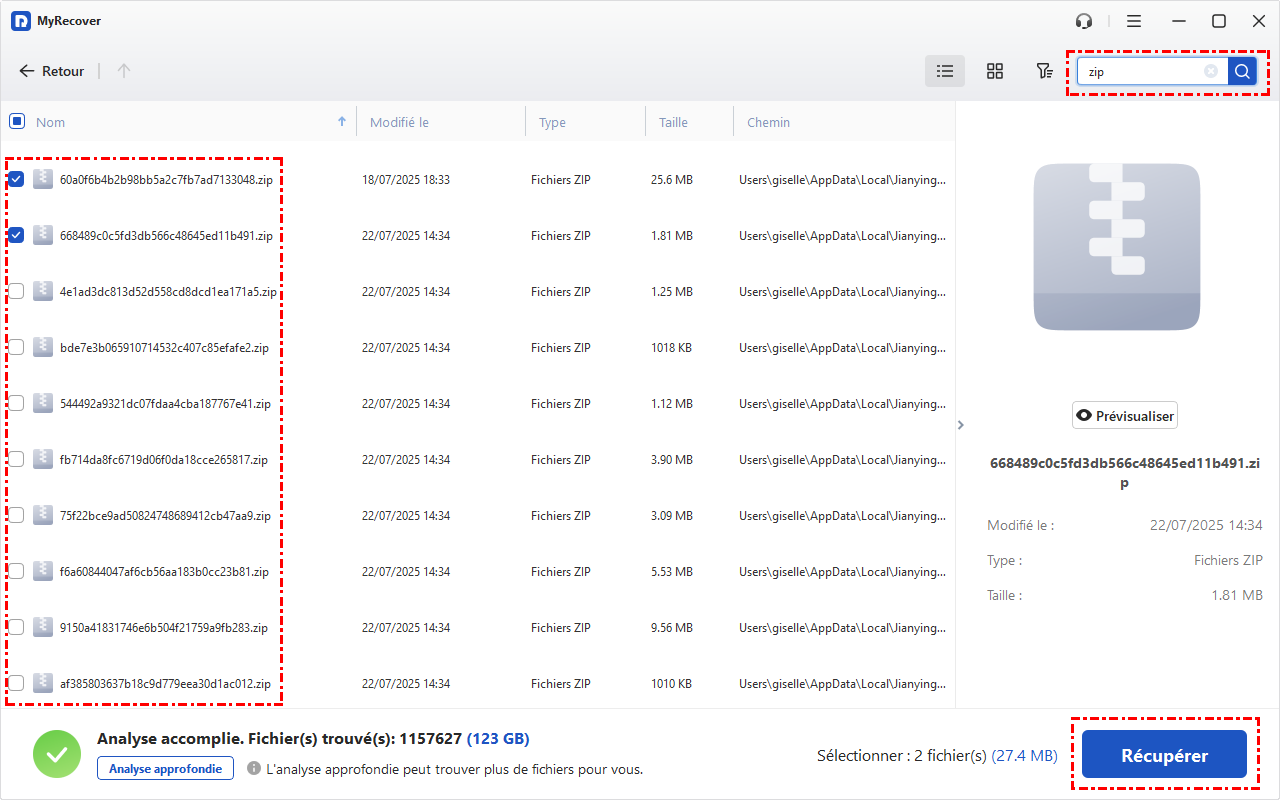
Task: Click the search magnifier button
Action: (1242, 71)
